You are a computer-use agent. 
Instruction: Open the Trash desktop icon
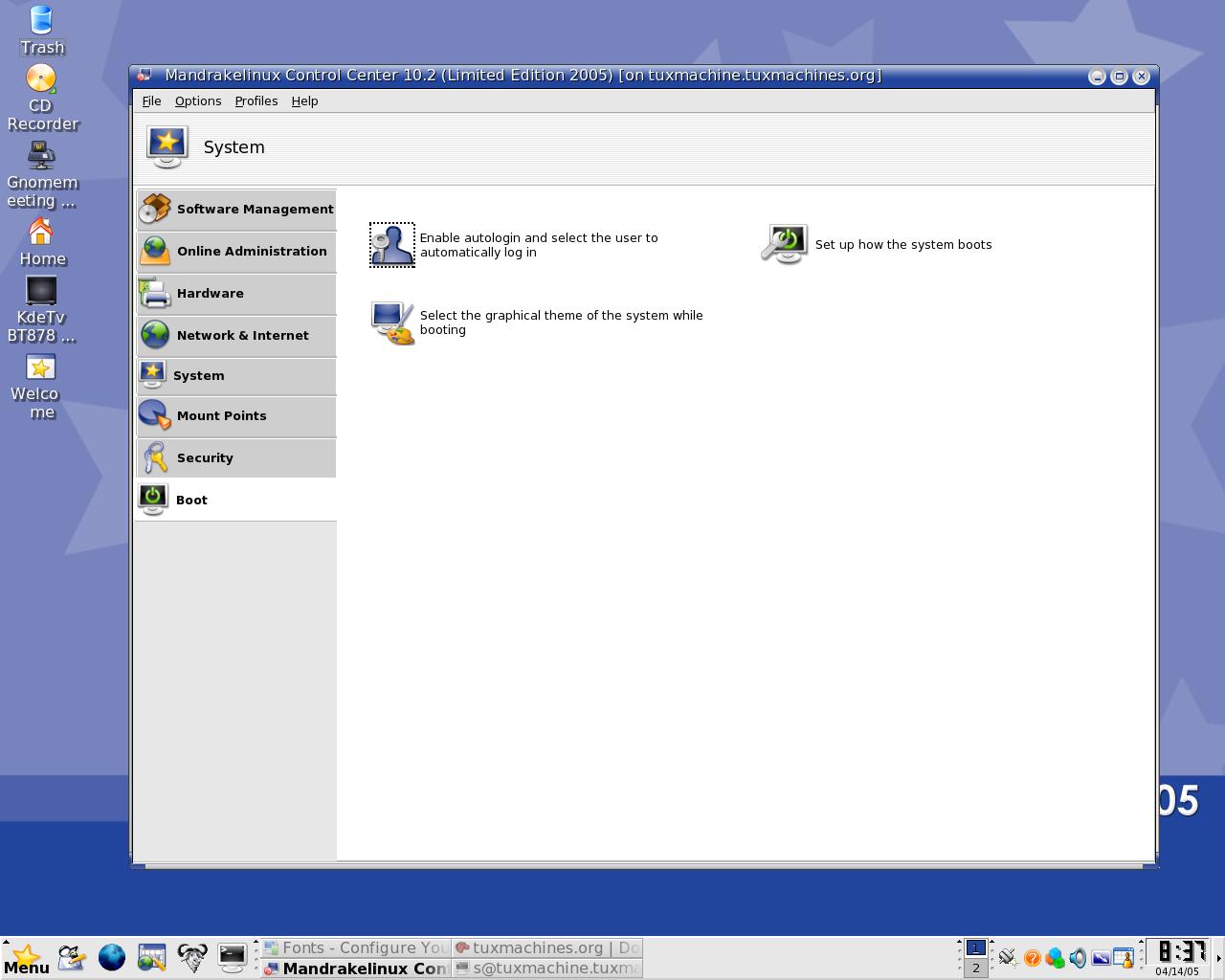tap(41, 30)
